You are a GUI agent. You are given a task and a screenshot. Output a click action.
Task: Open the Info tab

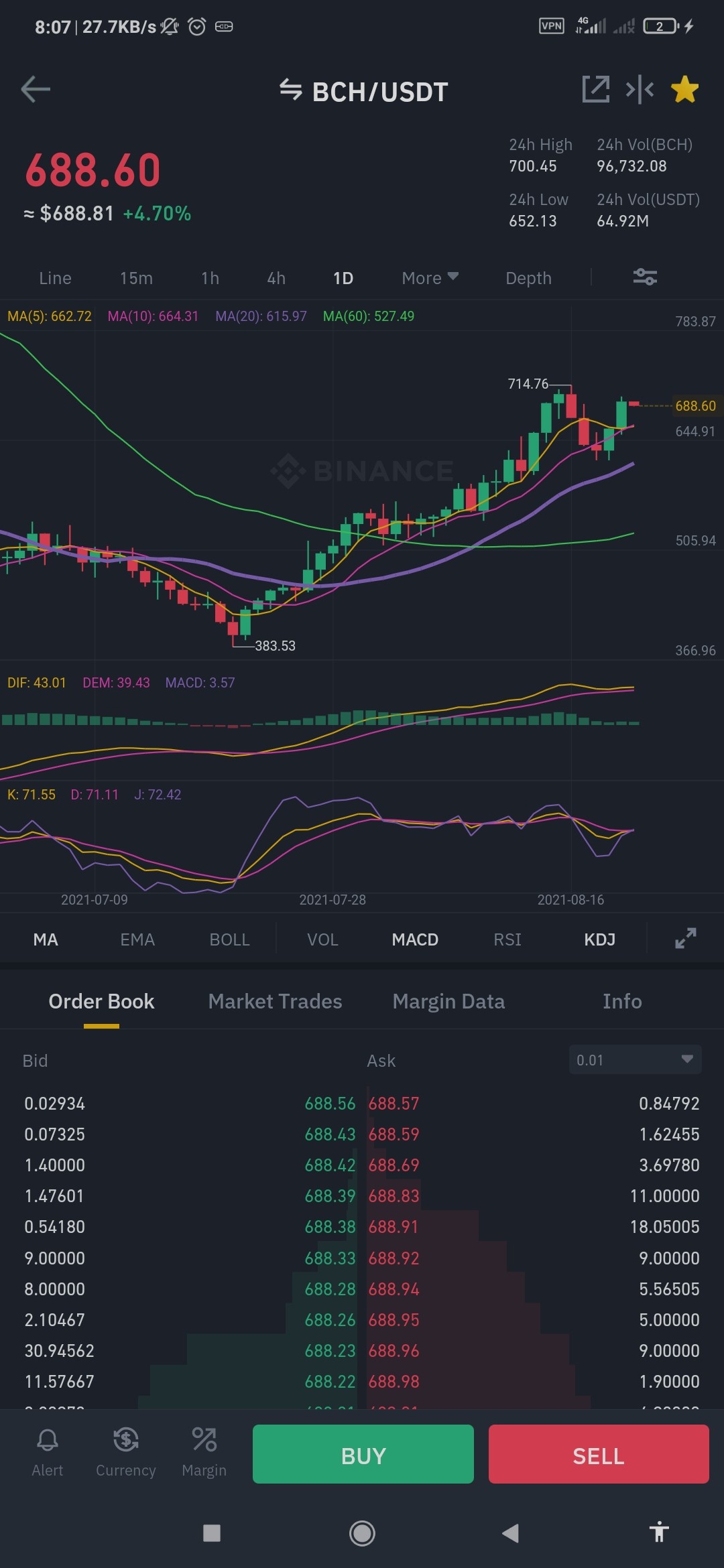[622, 1001]
